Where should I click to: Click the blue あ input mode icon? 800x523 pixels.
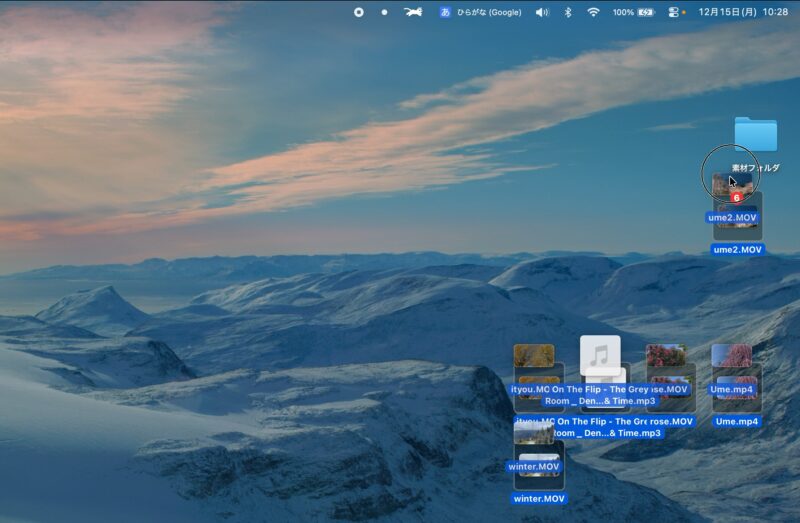(446, 12)
